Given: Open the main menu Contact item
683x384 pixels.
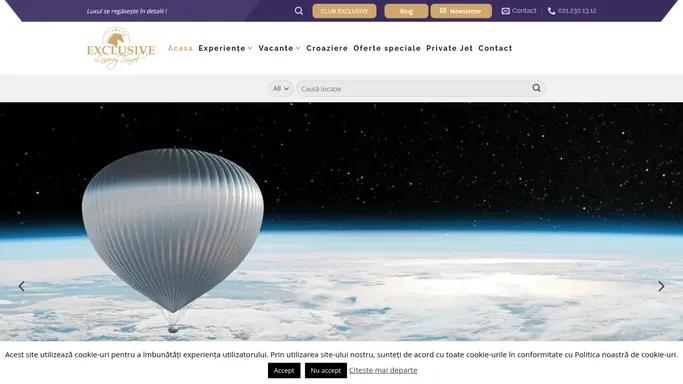Looking at the screenshot, I should pyautogui.click(x=495, y=48).
